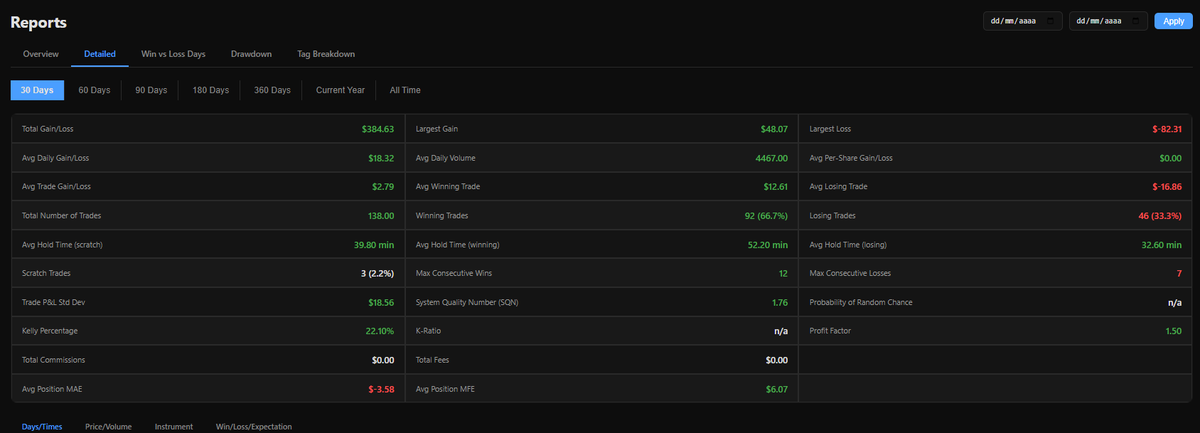This screenshot has height=433, width=1200.
Task: Choose the 60 Days period
Action: [94, 90]
